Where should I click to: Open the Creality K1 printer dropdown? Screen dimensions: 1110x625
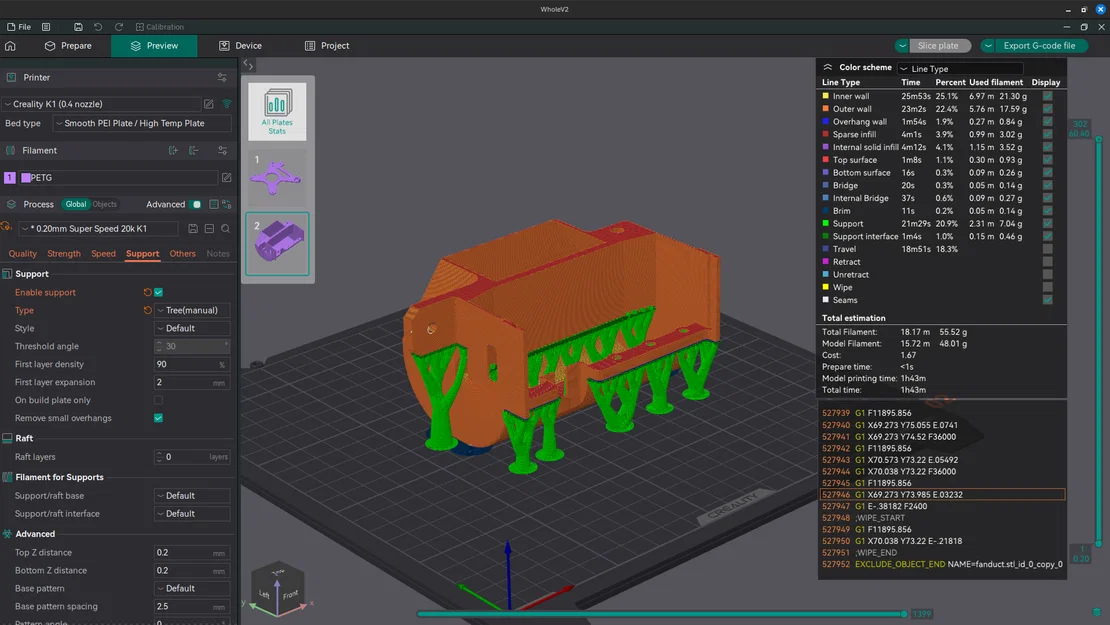pyautogui.click(x=102, y=104)
